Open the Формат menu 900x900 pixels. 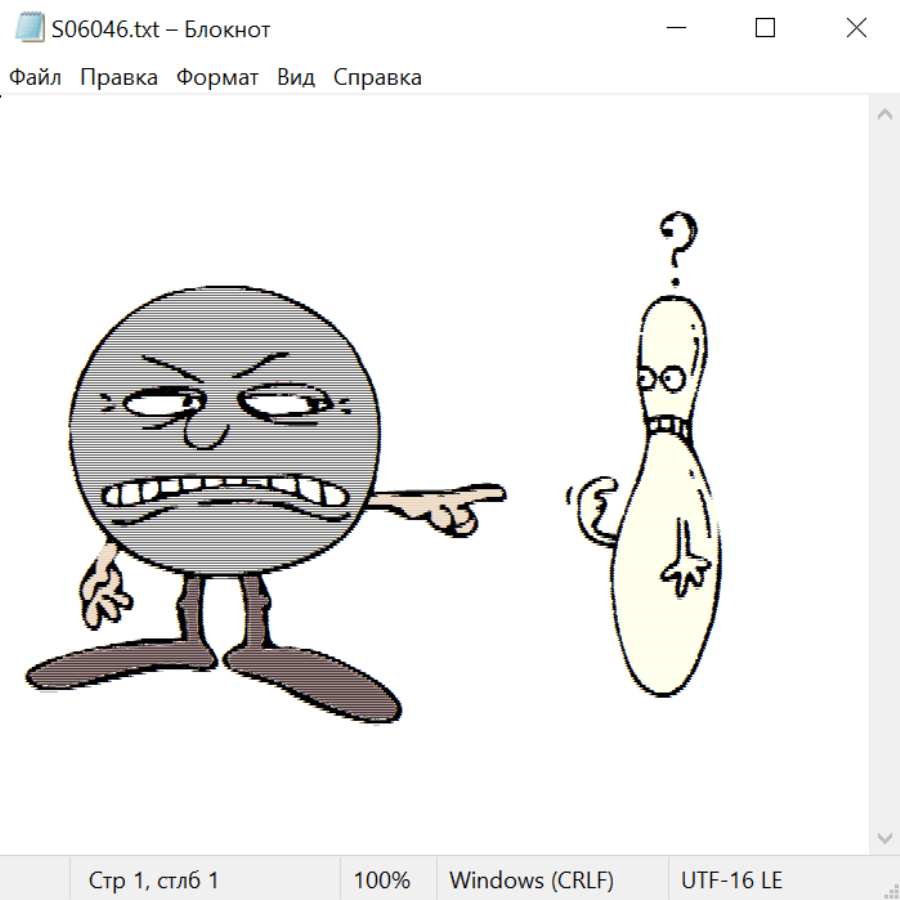[217, 77]
